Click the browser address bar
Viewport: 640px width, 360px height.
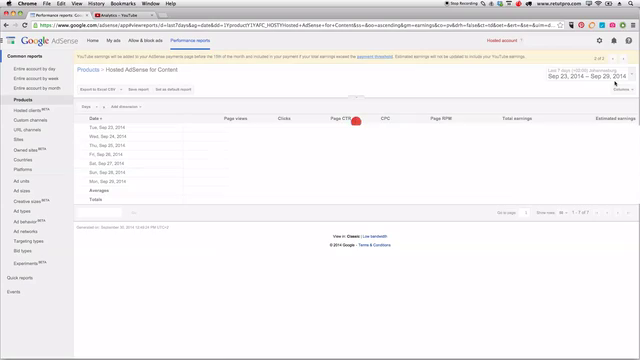click(x=297, y=25)
